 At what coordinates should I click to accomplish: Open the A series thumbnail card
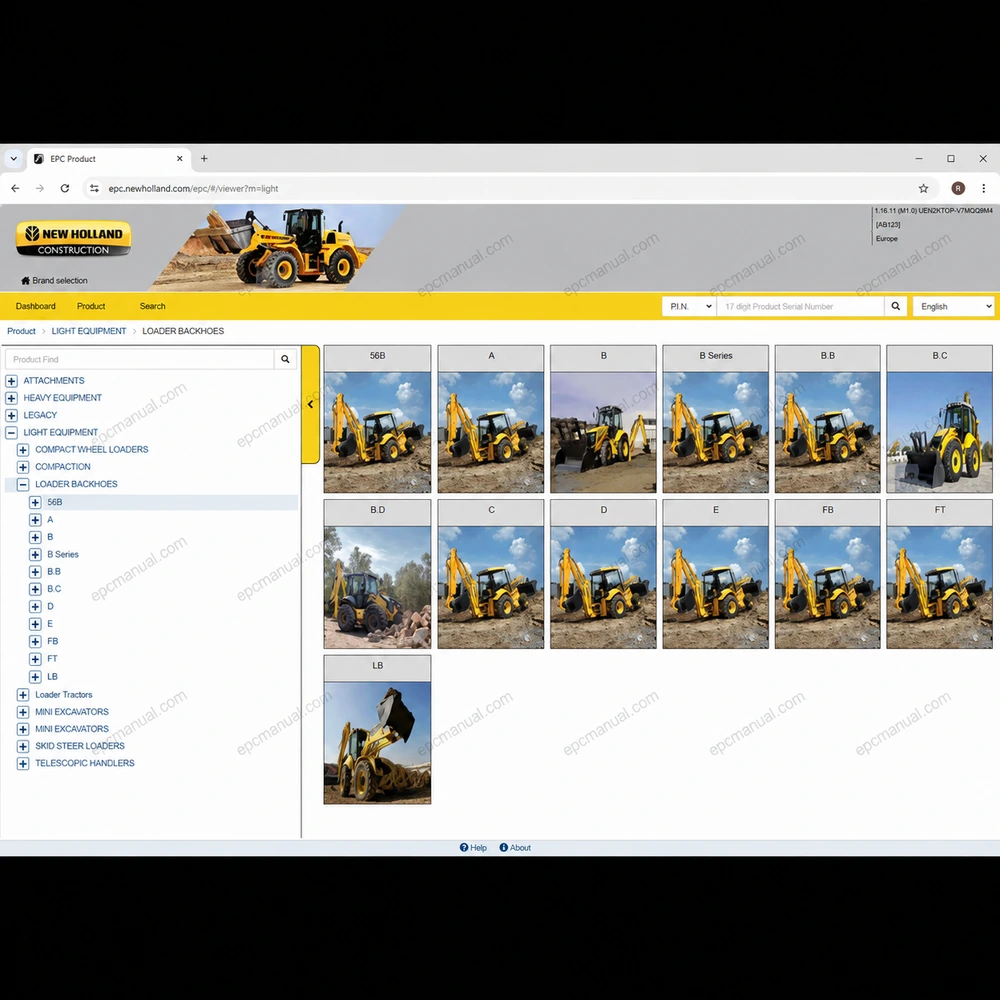[x=491, y=419]
